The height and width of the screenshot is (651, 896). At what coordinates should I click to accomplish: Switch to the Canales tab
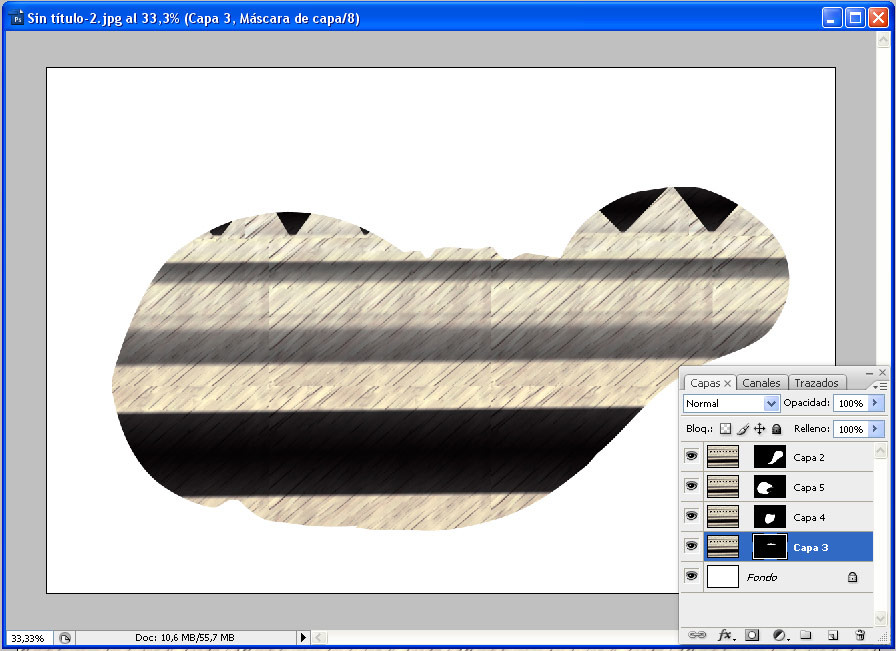tap(761, 383)
